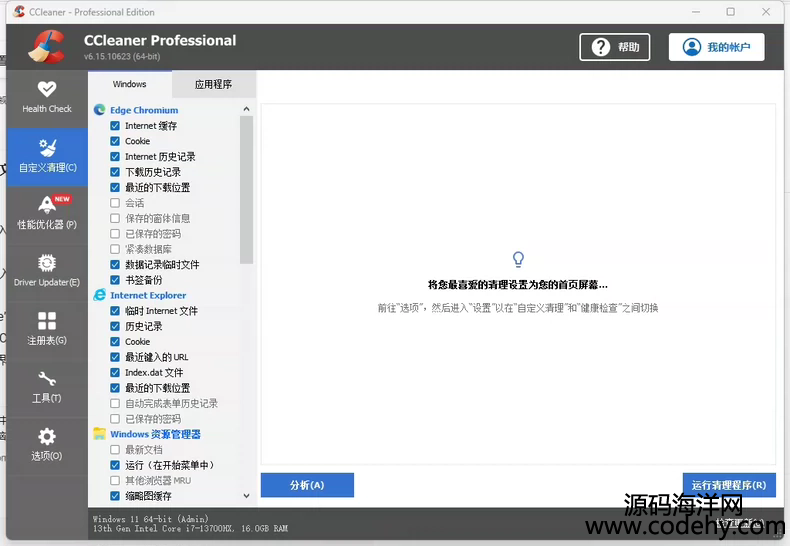The height and width of the screenshot is (546, 790).
Task: Uncheck Edge Internet 历史记录 checkbox
Action: click(x=115, y=157)
